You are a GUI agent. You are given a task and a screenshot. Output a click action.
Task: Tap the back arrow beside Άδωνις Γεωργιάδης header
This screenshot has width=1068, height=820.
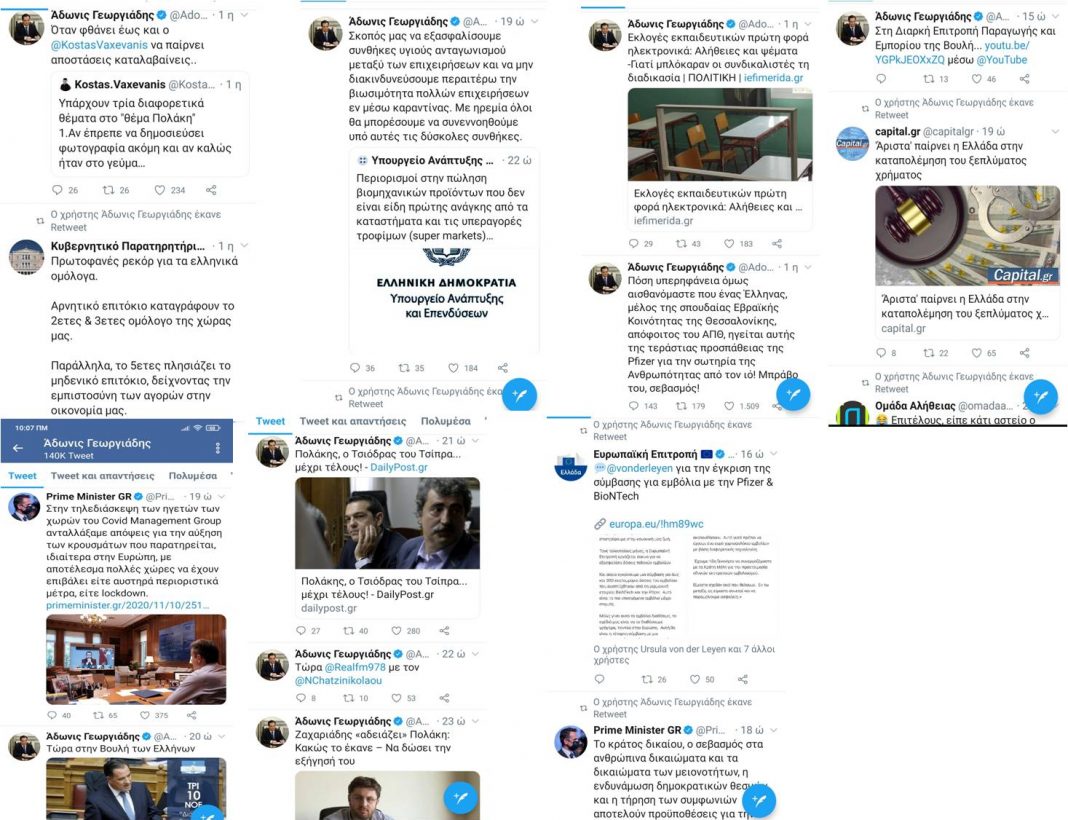tap(18, 447)
